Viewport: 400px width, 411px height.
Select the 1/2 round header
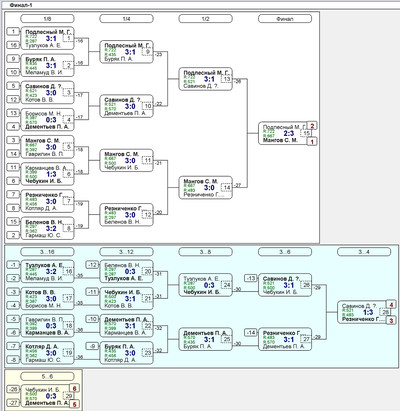point(205,19)
